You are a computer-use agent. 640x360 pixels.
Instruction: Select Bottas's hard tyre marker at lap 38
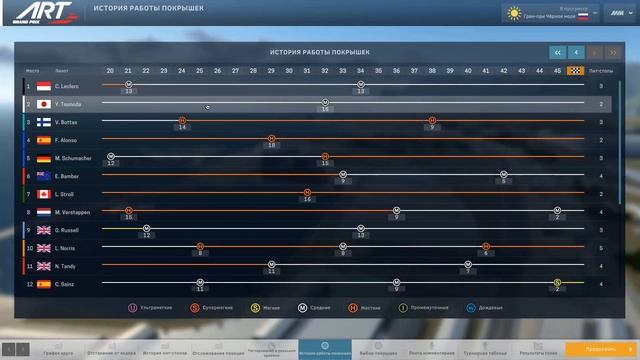click(x=432, y=120)
